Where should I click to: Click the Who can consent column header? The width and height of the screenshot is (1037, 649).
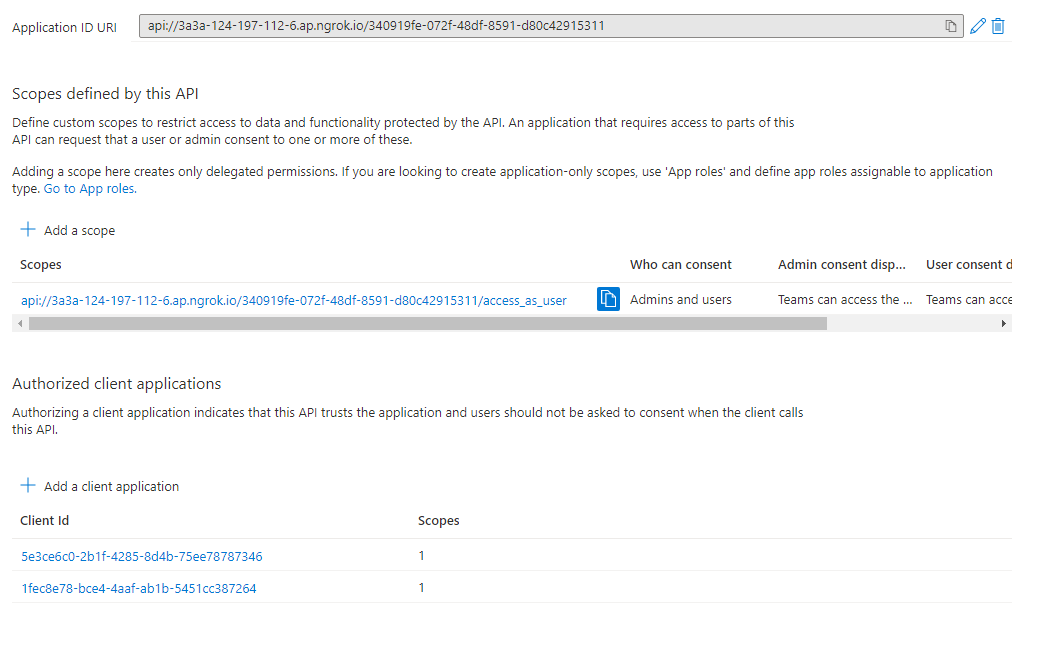(x=680, y=264)
